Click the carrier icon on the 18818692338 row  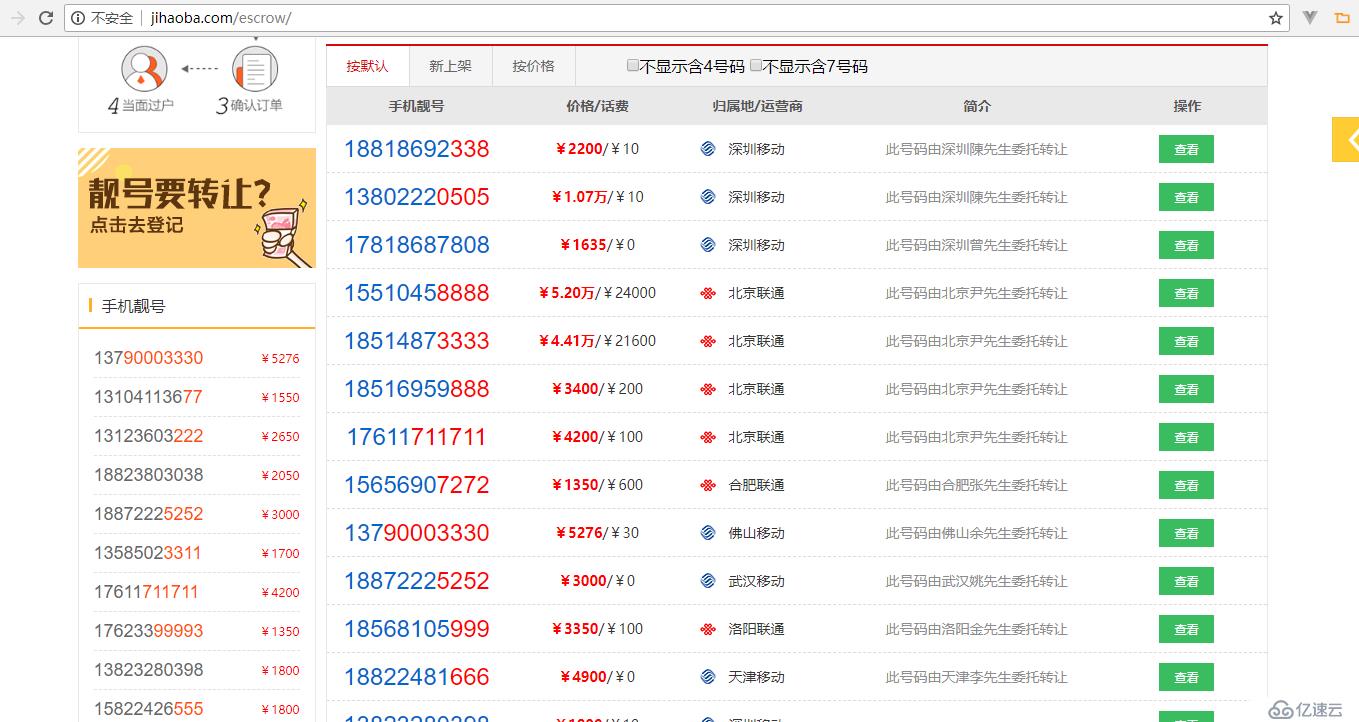[708, 149]
